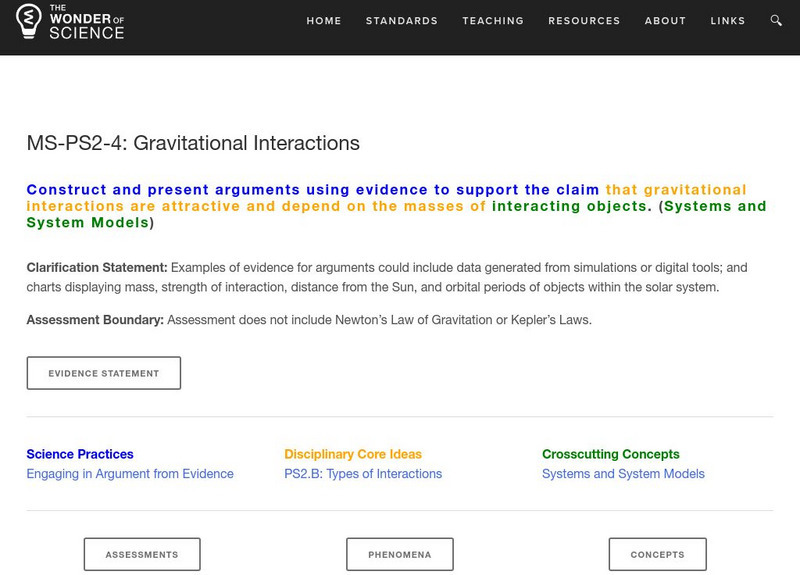Open the search magnifier icon

pyautogui.click(x=777, y=21)
